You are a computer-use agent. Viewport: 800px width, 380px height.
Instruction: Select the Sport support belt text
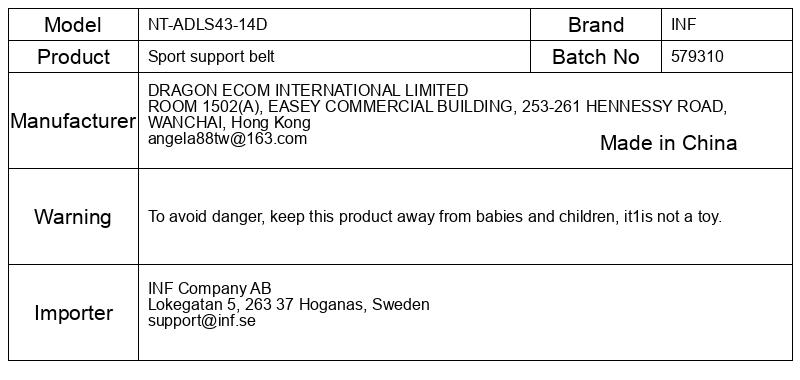211,57
